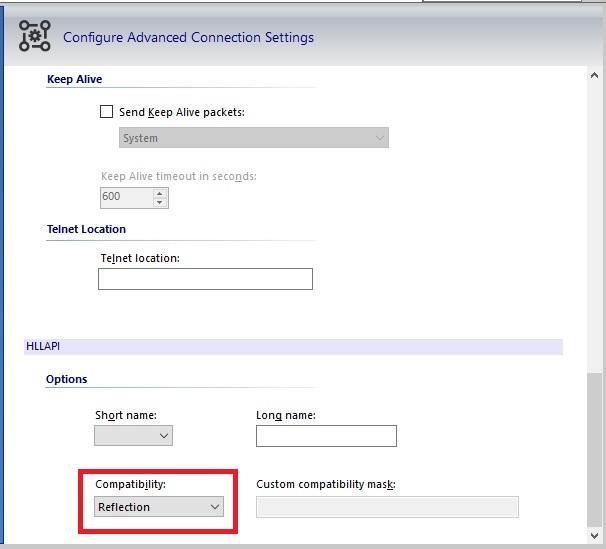This screenshot has width=606, height=549.
Task: Increase Keep Alive timeout with up arrow
Action: click(160, 192)
